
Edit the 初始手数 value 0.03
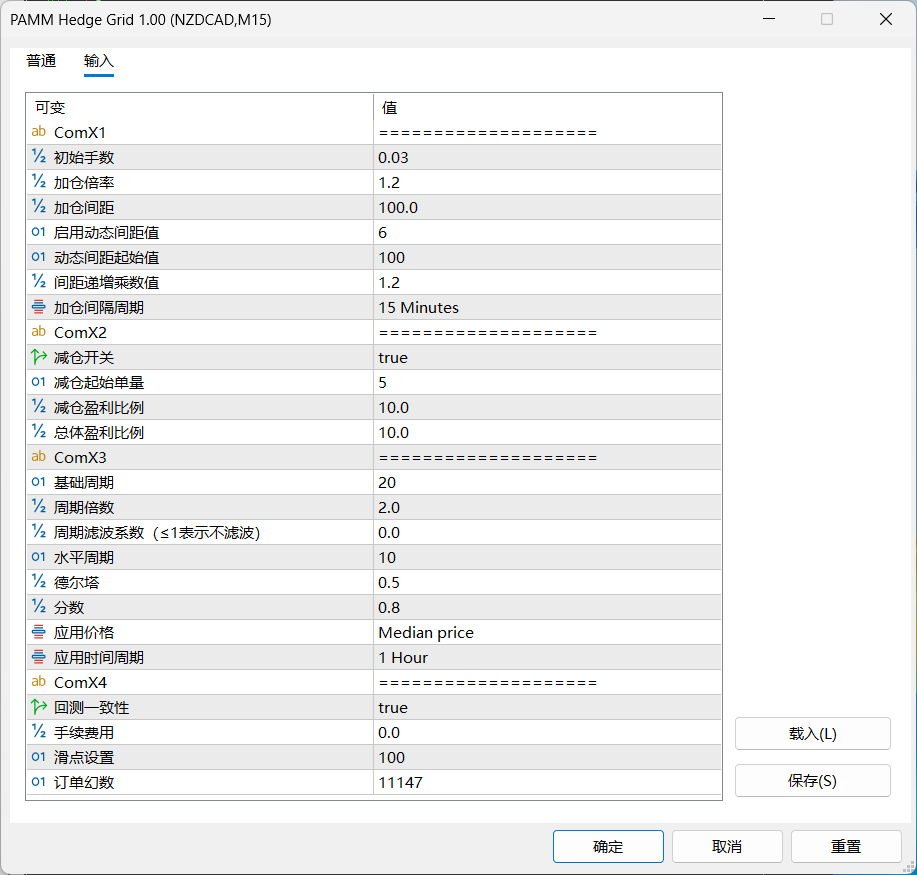547,157
